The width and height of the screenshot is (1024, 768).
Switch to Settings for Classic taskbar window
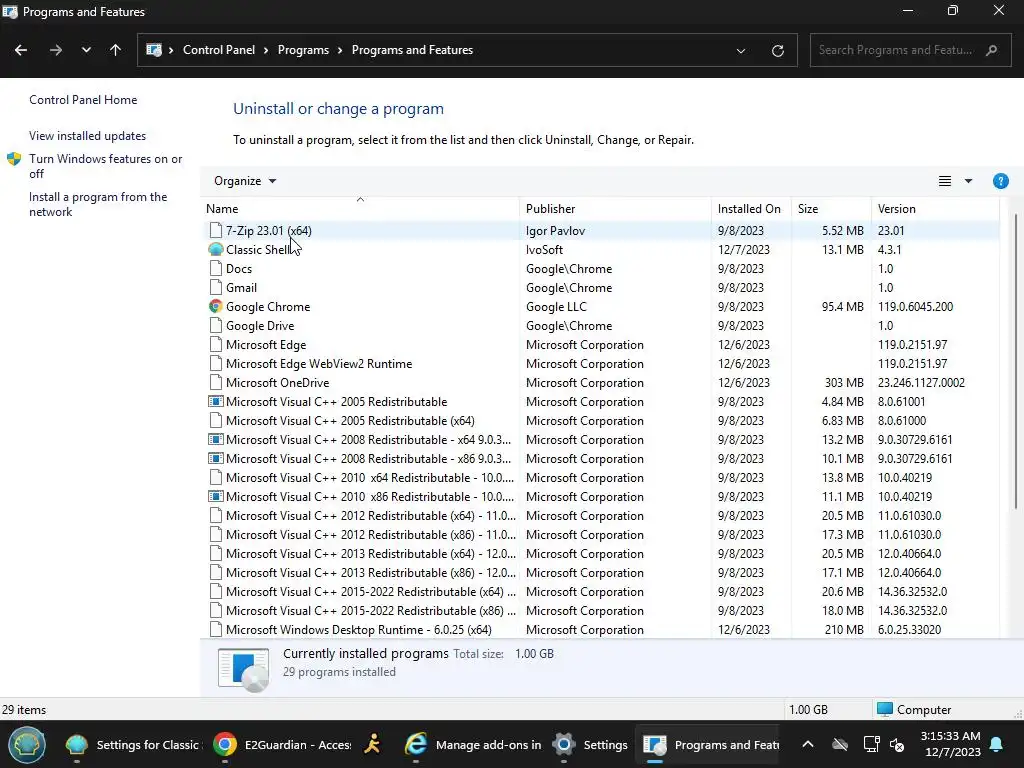(x=133, y=744)
